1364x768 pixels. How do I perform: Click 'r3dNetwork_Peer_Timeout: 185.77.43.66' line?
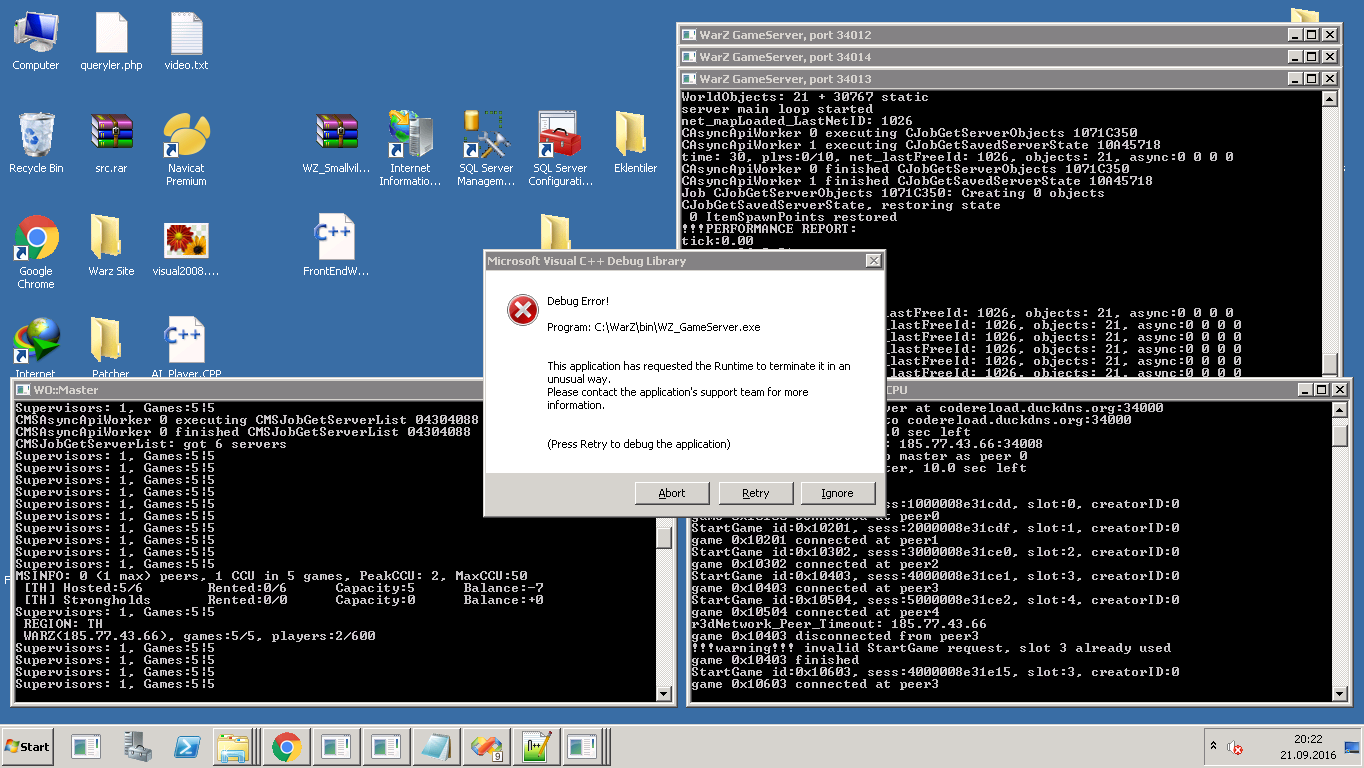[839, 624]
